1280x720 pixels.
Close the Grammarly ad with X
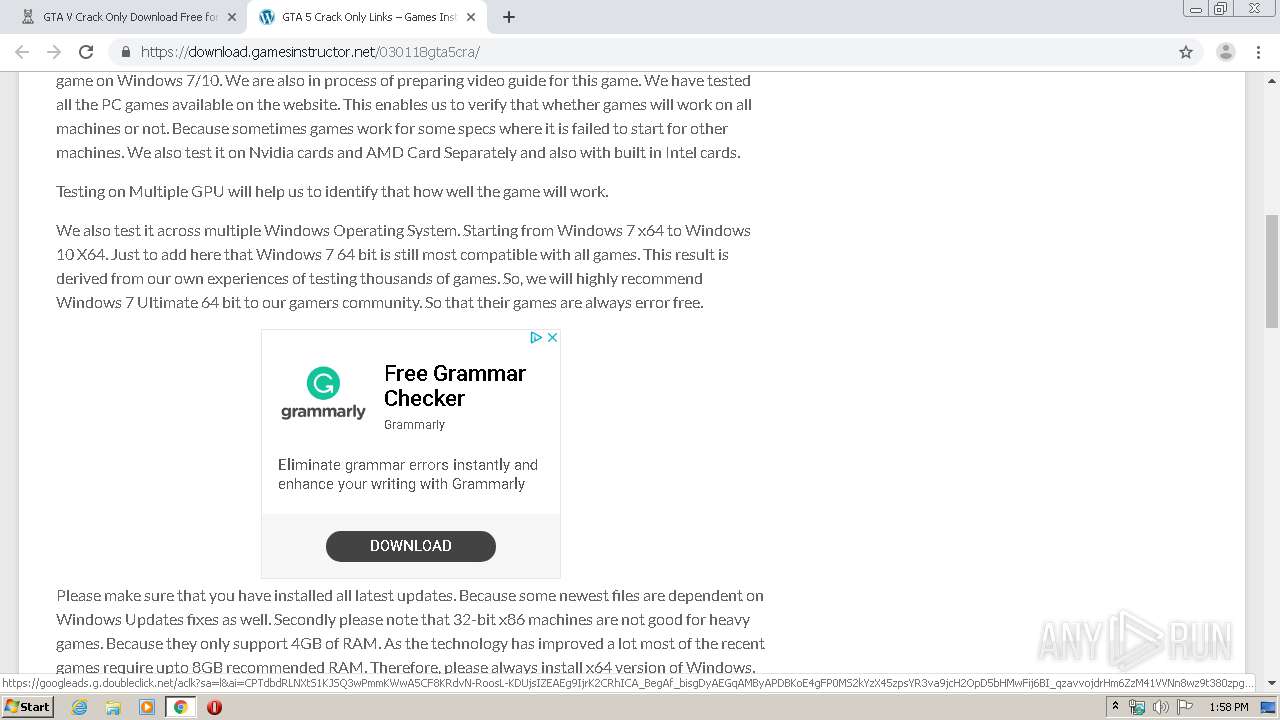pos(551,338)
